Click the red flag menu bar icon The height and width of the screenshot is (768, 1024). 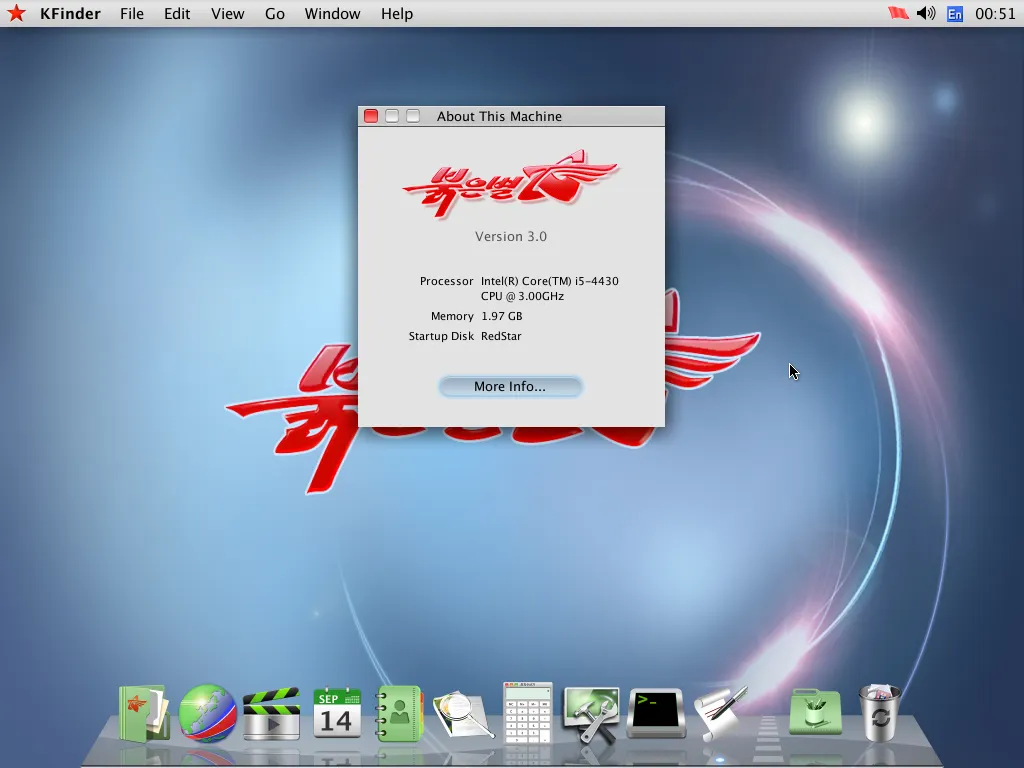pyautogui.click(x=897, y=13)
